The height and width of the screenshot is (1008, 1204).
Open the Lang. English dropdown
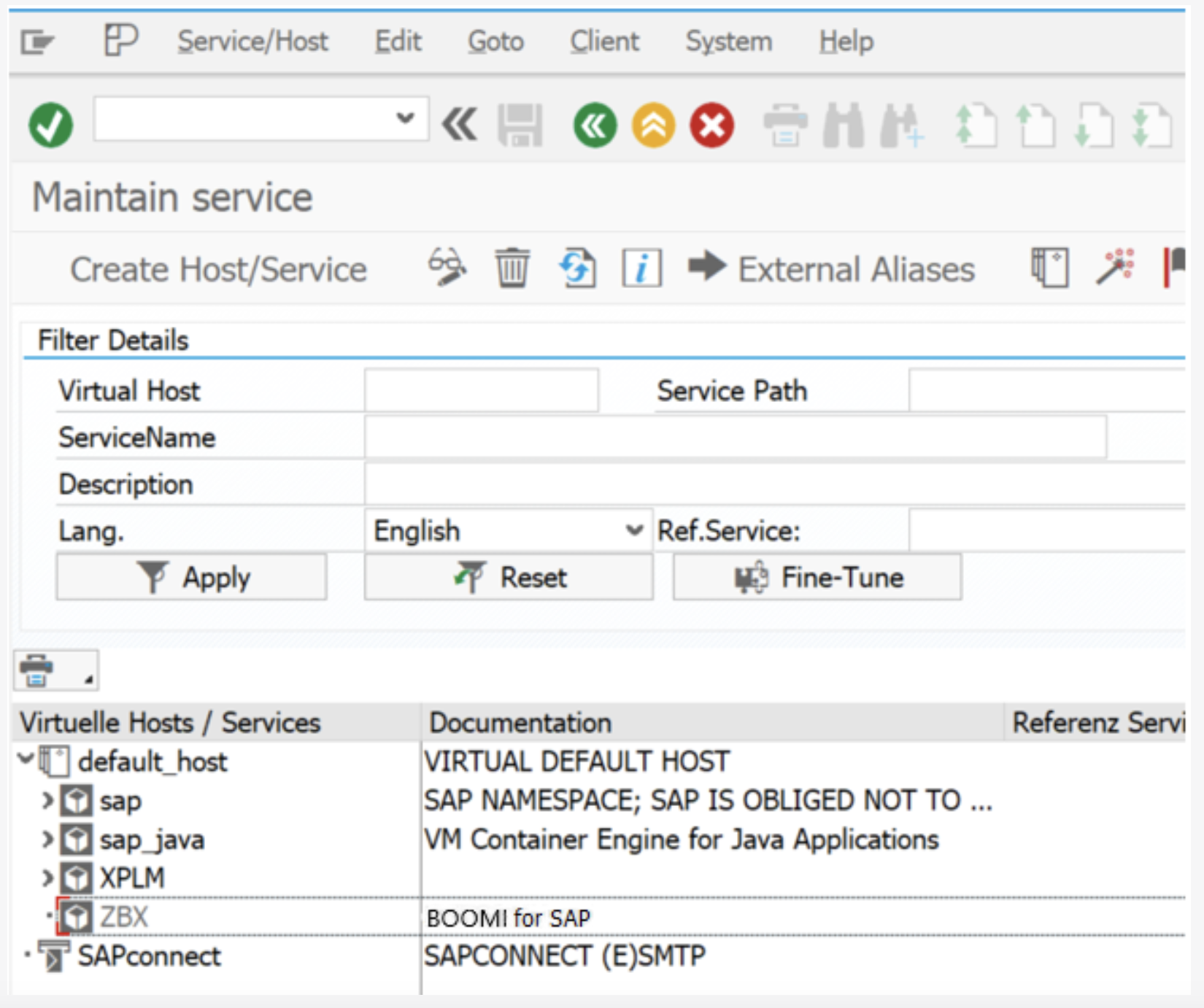tap(634, 530)
